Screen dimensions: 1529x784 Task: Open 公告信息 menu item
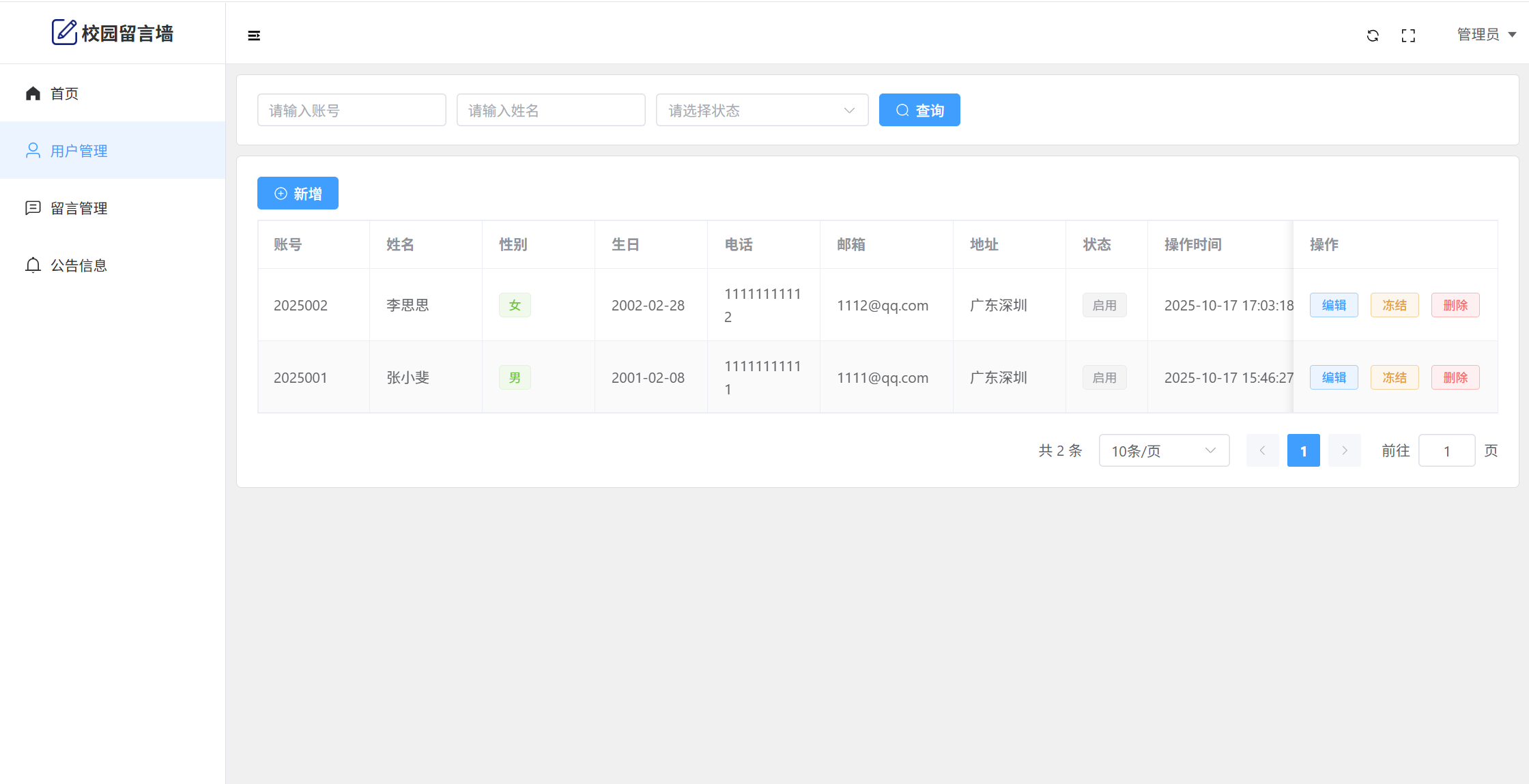pyautogui.click(x=79, y=265)
